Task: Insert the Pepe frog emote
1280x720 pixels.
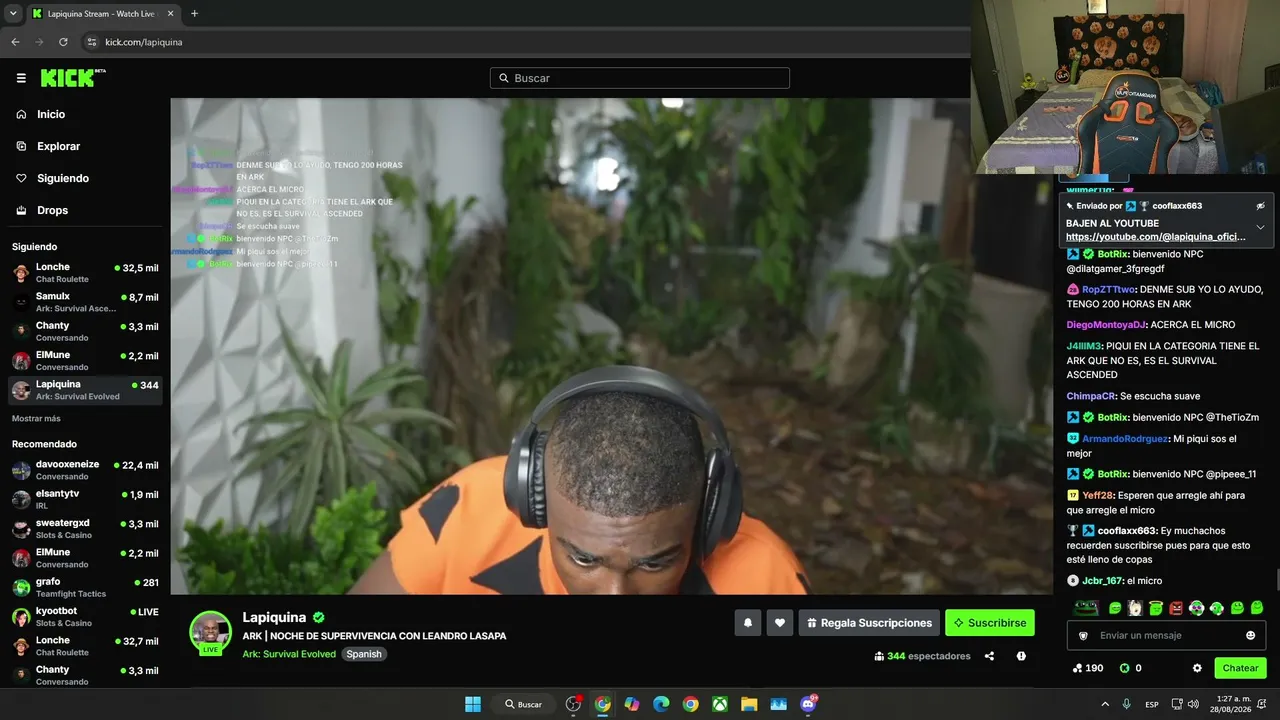Action: (x=1086, y=608)
